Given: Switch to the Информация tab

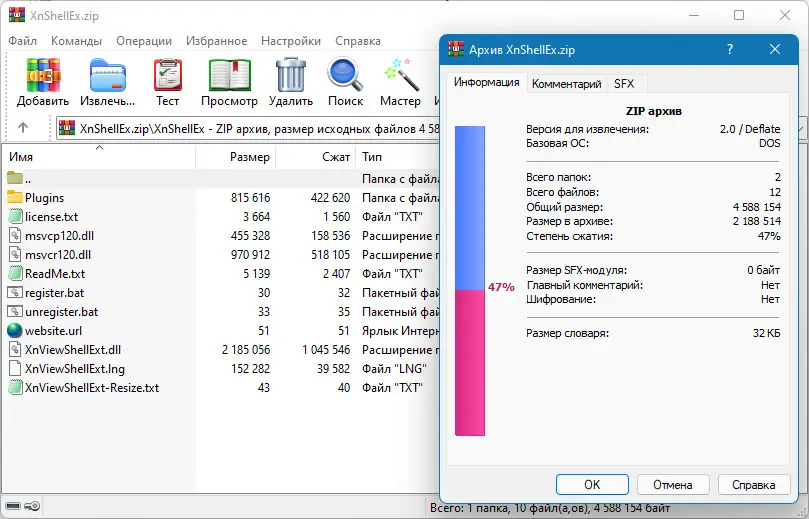Looking at the screenshot, I should coord(487,83).
